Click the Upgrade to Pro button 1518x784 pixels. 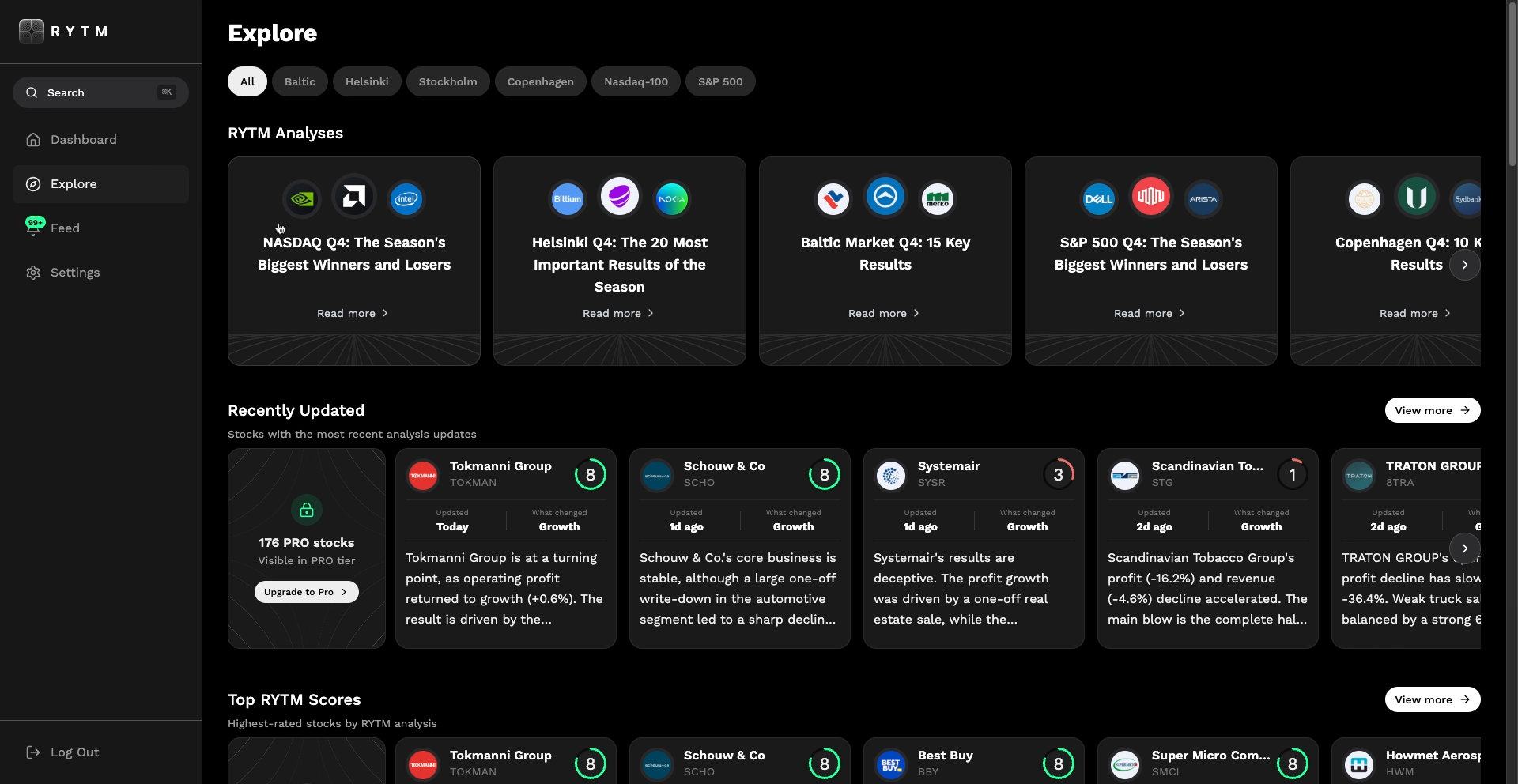(x=306, y=591)
